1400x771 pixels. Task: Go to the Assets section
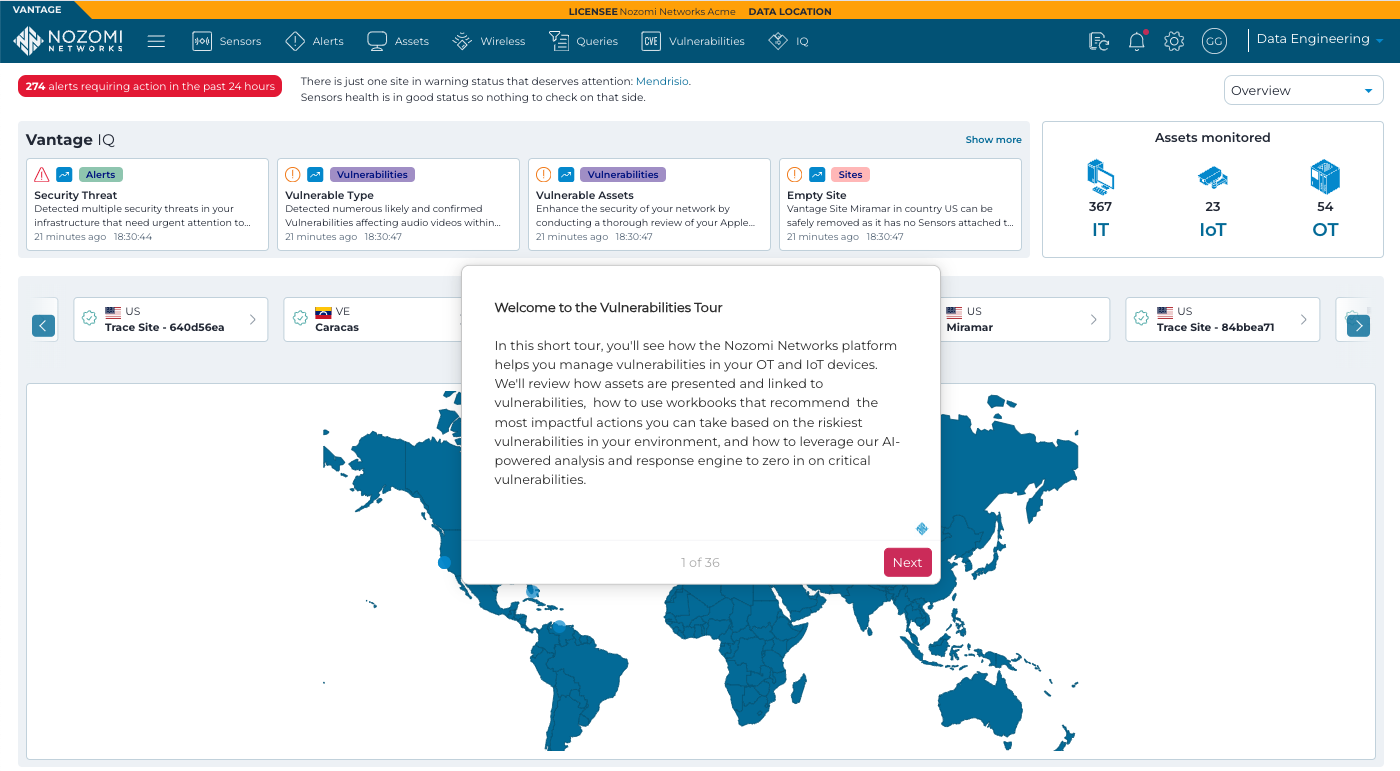(398, 41)
